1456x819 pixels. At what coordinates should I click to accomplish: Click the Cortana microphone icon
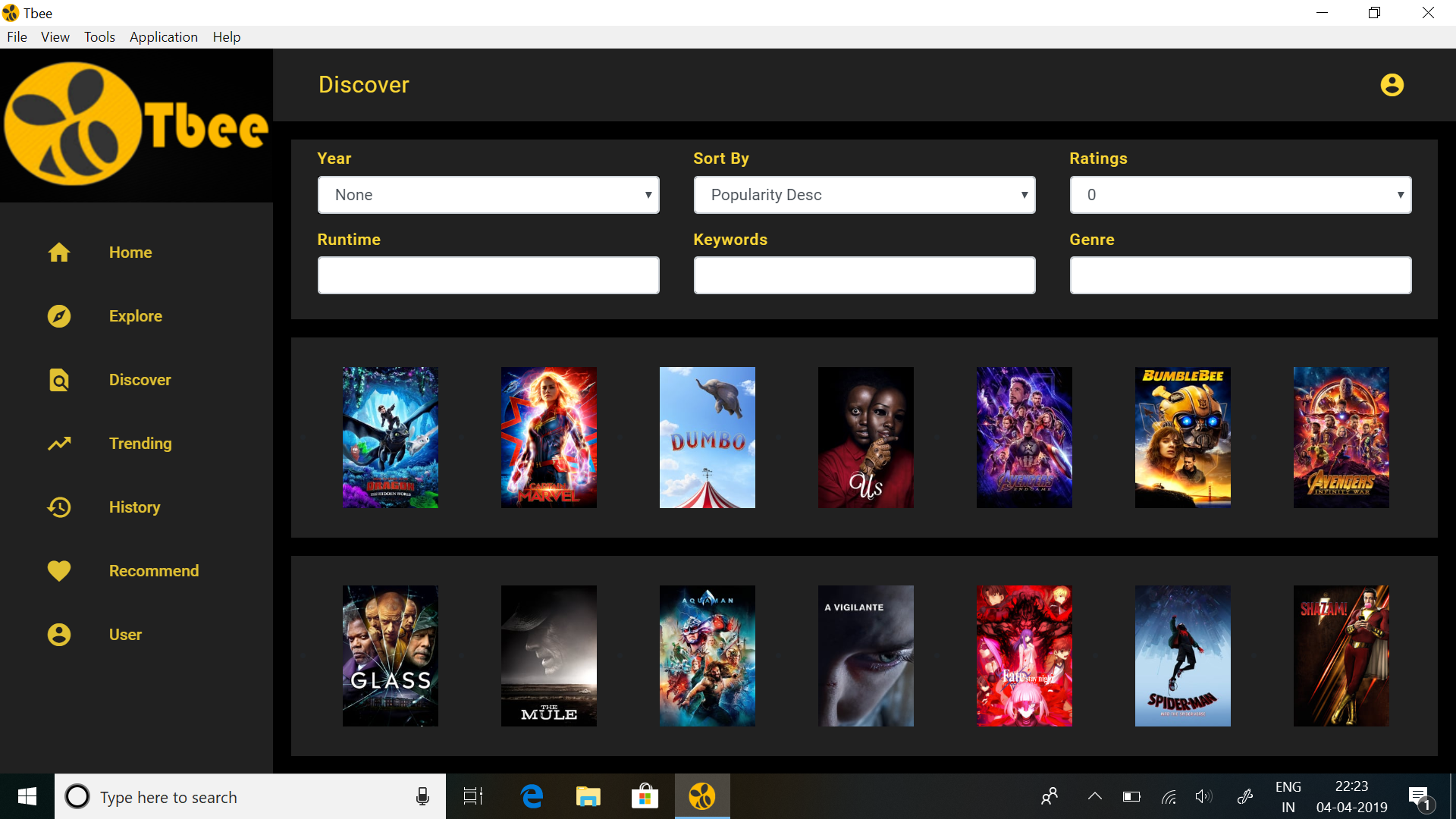click(x=422, y=796)
